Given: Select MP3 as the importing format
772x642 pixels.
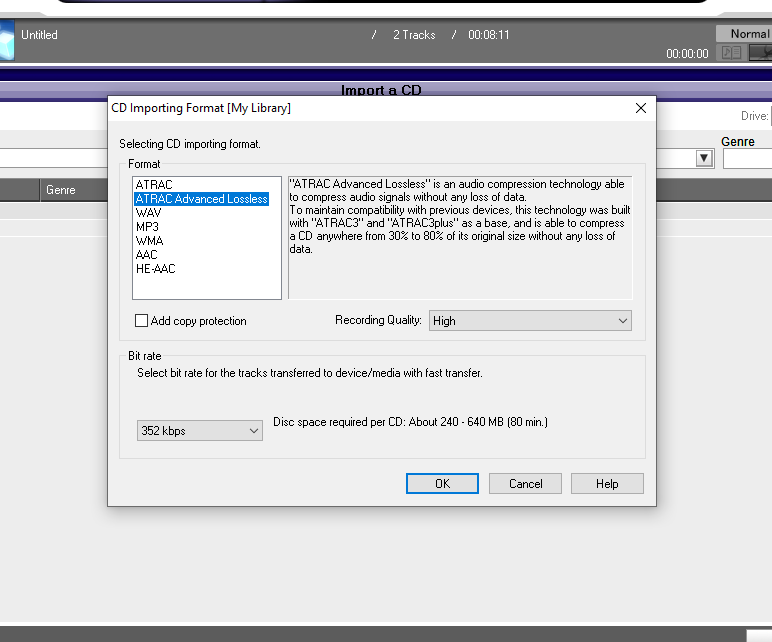Looking at the screenshot, I should 147,227.
